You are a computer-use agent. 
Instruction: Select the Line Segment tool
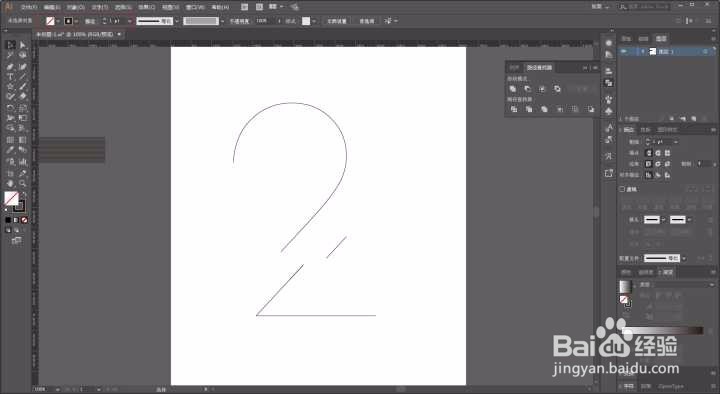[x=22, y=77]
